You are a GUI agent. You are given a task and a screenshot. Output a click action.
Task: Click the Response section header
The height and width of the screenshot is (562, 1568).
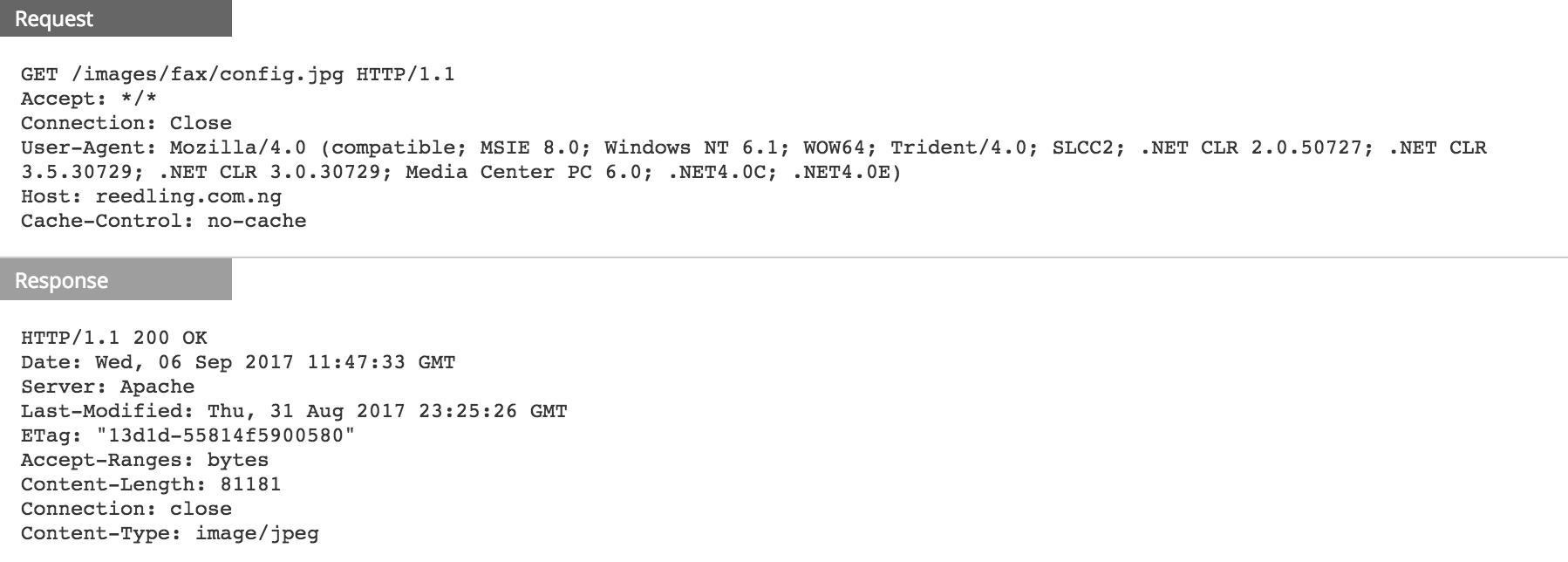(x=61, y=280)
